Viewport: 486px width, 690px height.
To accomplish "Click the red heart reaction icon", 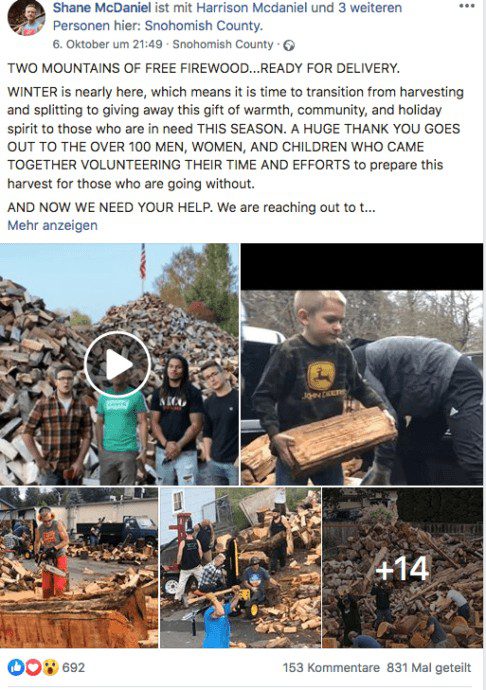I will 33,668.
